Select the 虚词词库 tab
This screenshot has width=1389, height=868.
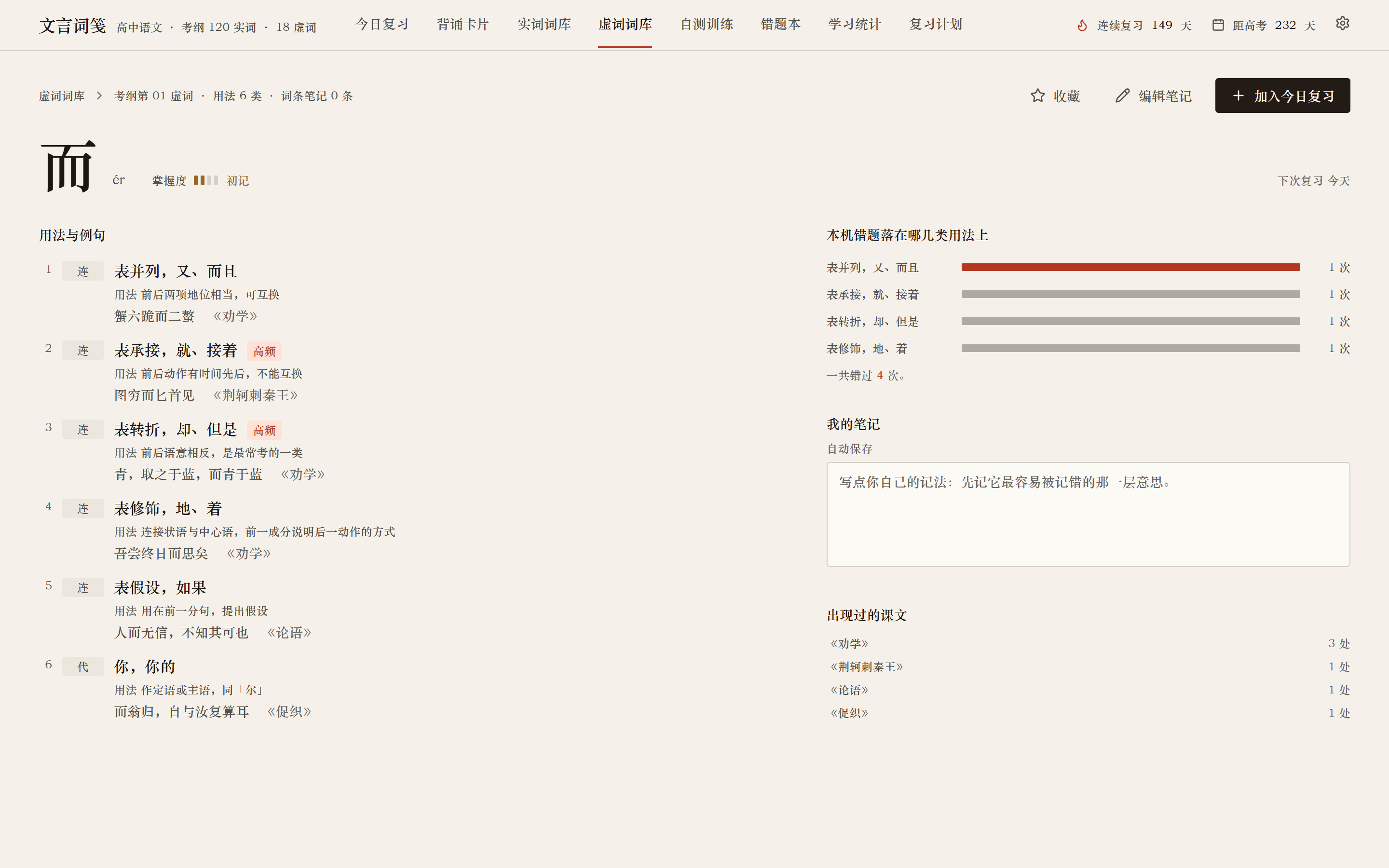point(625,24)
